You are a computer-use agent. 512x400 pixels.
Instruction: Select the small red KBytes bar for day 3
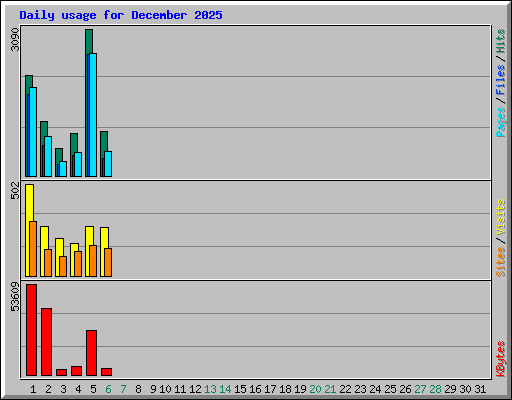pos(61,372)
